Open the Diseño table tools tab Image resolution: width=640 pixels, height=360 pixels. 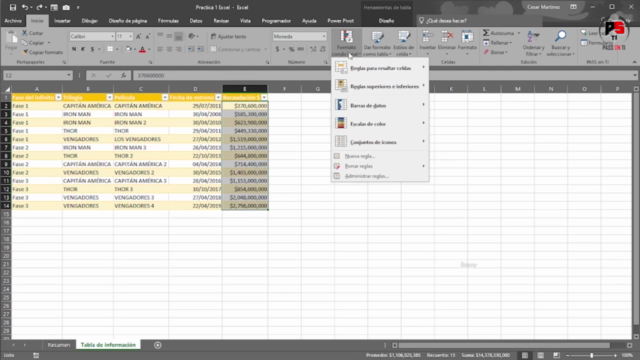click(x=386, y=21)
